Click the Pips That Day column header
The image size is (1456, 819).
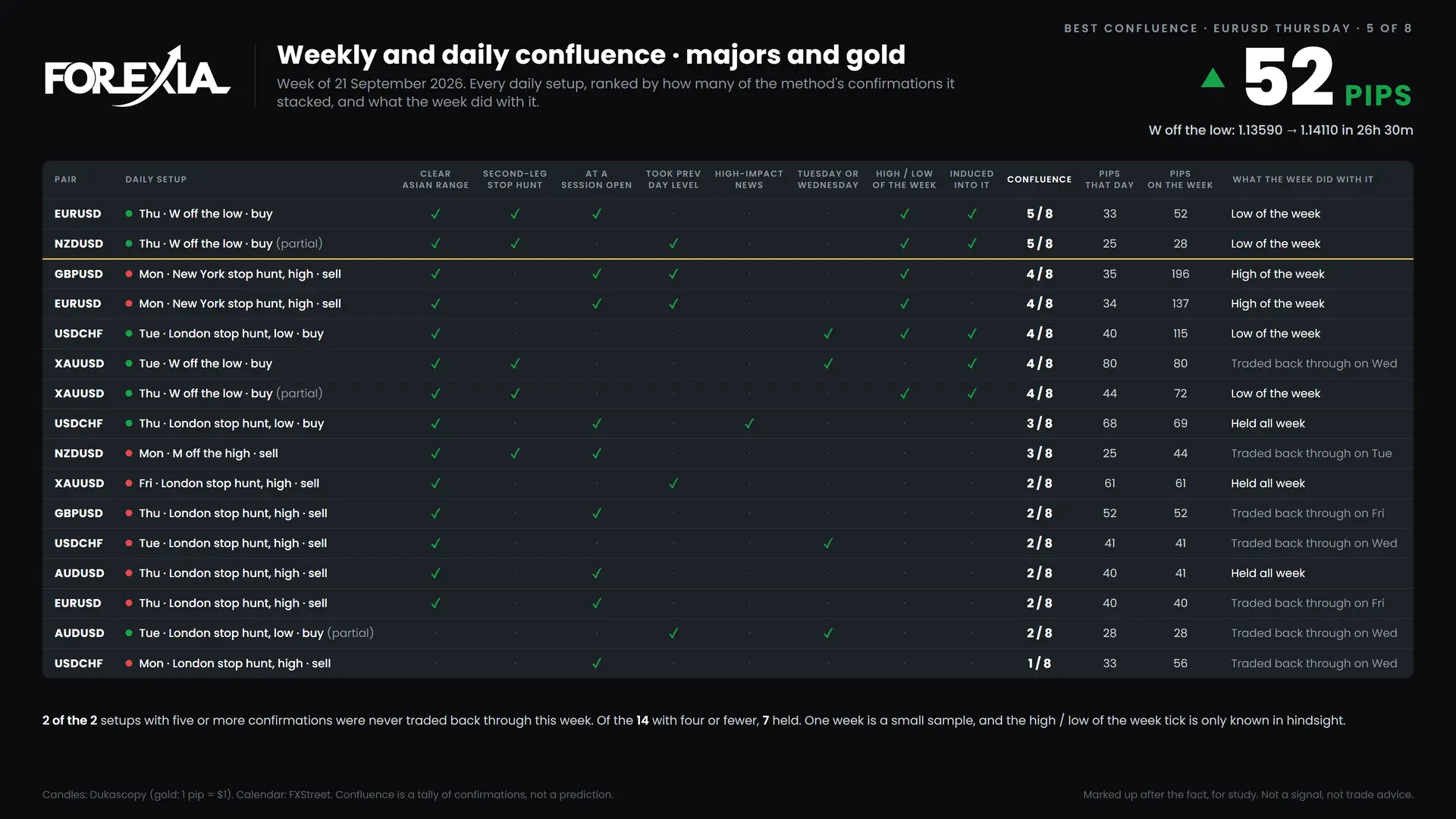coord(1109,180)
